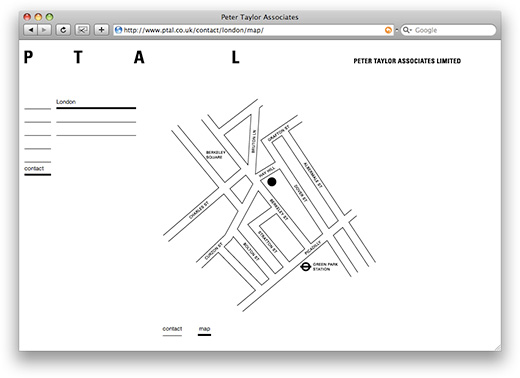This screenshot has width=520, height=378.
Task: Reload the page with the refresh icon
Action: (x=63, y=30)
